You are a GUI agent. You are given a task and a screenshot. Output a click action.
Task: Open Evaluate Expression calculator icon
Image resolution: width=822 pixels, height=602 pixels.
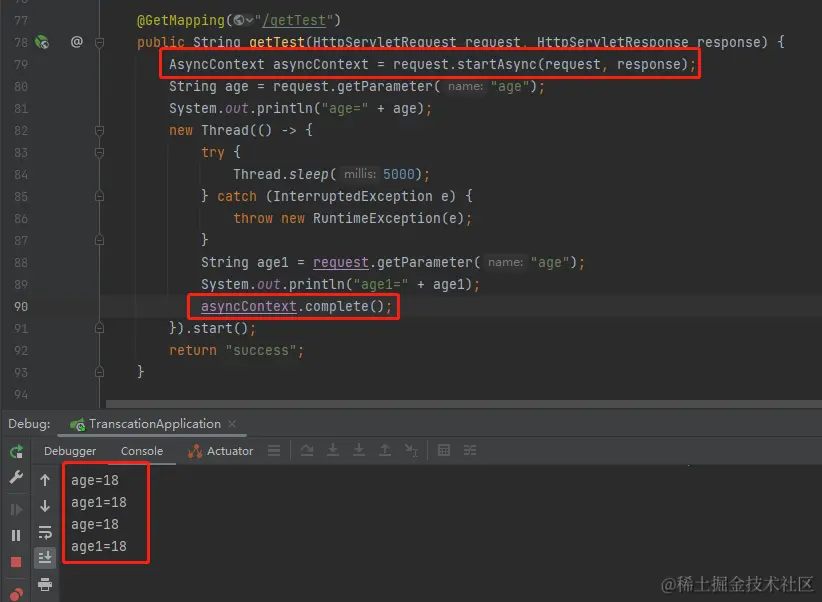pyautogui.click(x=444, y=450)
